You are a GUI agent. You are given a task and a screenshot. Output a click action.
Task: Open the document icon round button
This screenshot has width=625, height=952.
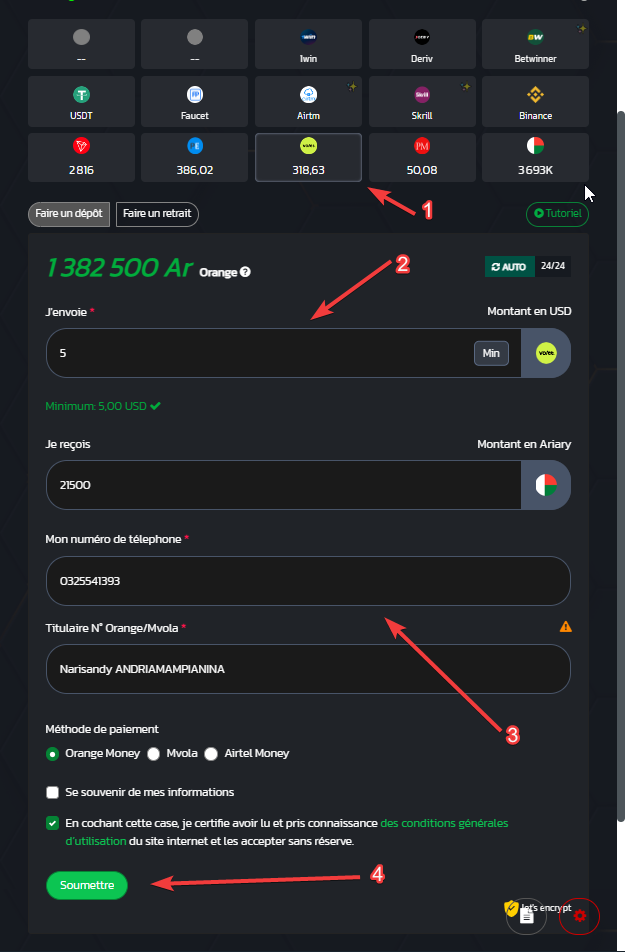click(527, 917)
